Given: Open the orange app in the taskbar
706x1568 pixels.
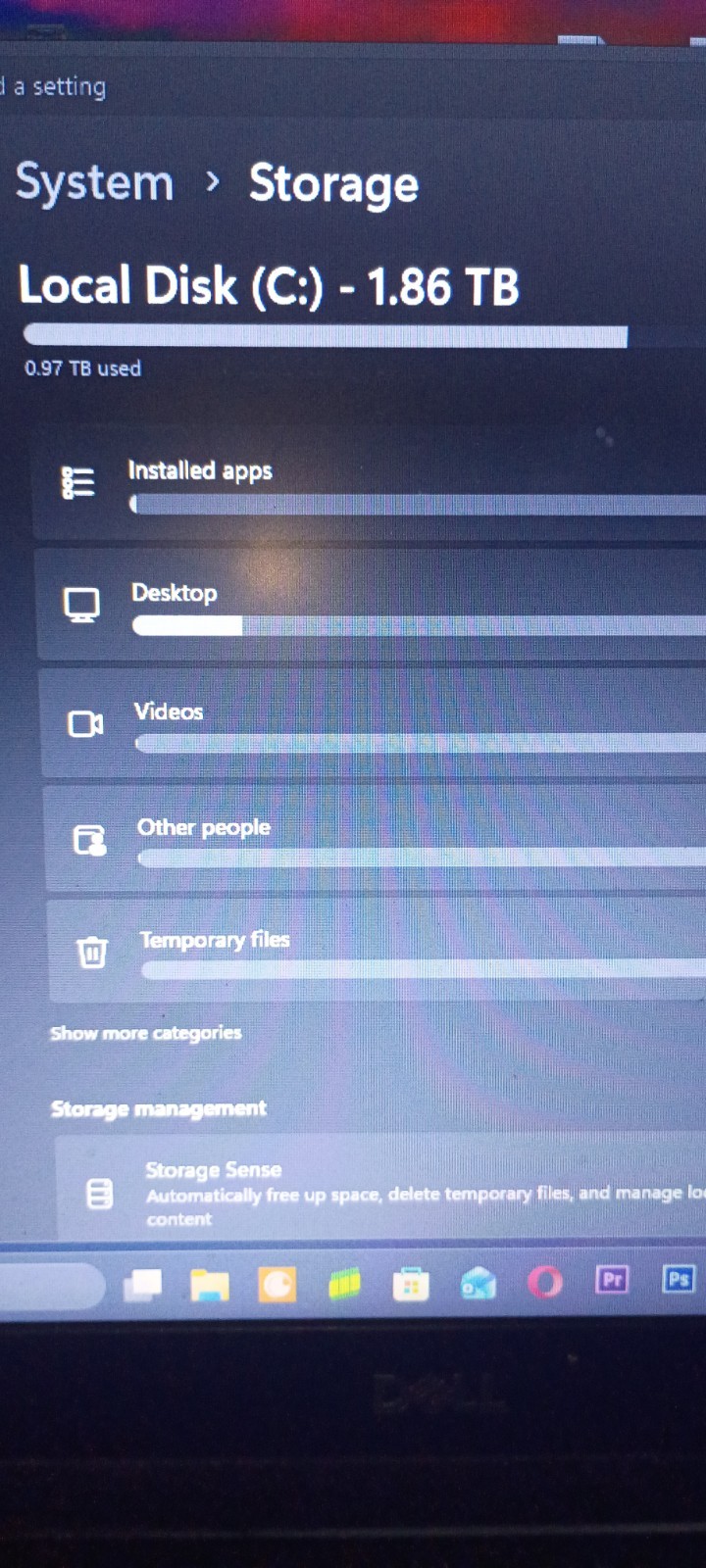Looking at the screenshot, I should click(277, 1284).
